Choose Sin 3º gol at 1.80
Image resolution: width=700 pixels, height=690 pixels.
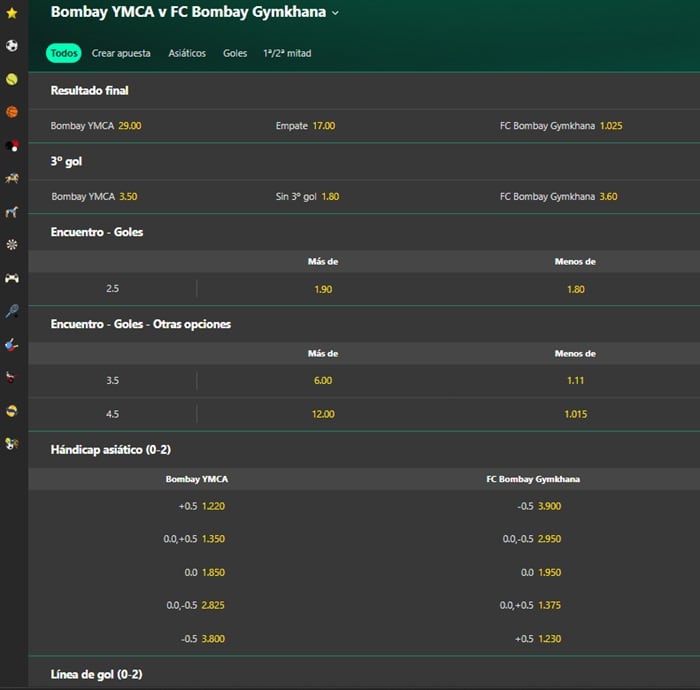pyautogui.click(x=330, y=197)
